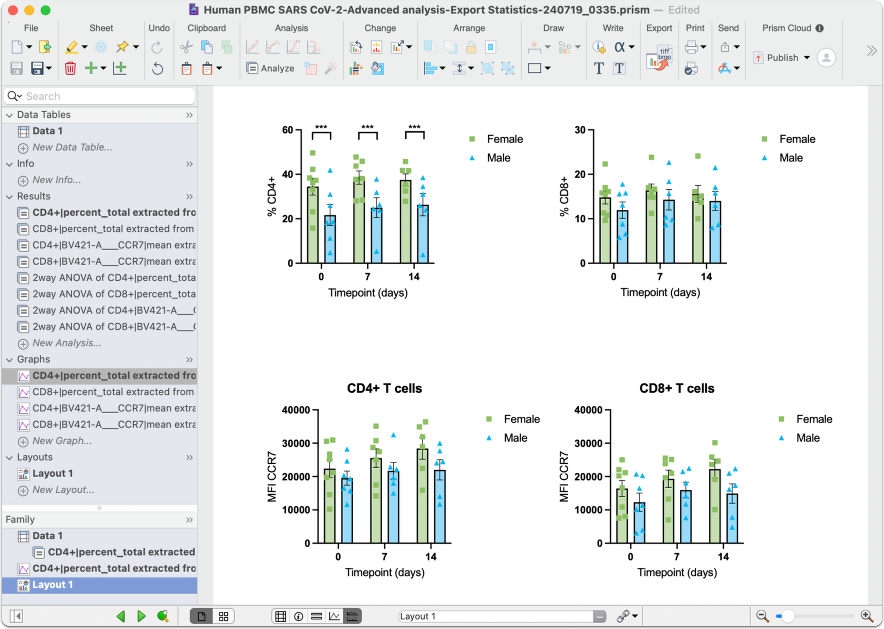Select Layout 1 in Family panel

(99, 585)
